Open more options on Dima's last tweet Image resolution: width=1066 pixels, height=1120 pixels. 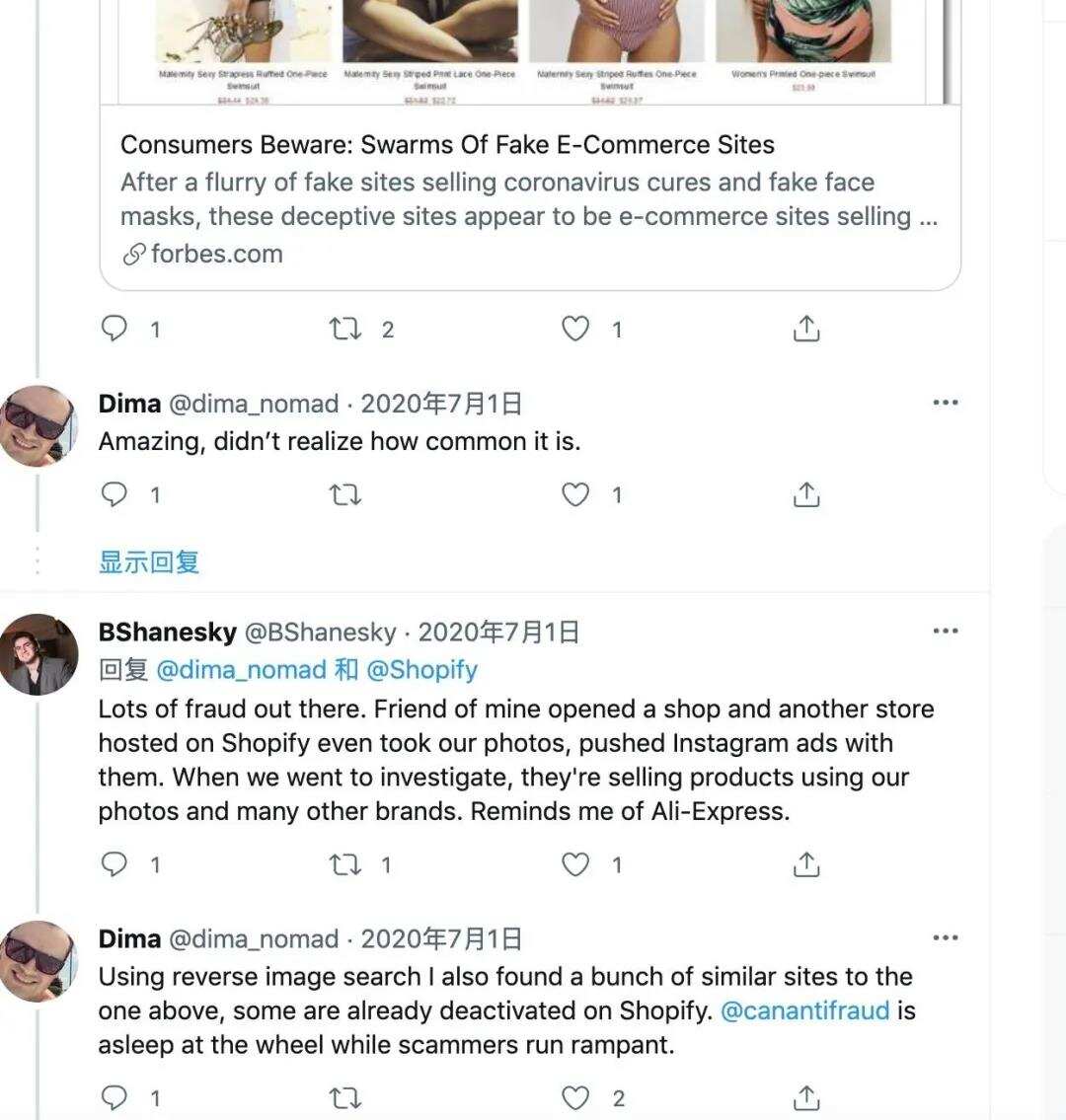(946, 938)
